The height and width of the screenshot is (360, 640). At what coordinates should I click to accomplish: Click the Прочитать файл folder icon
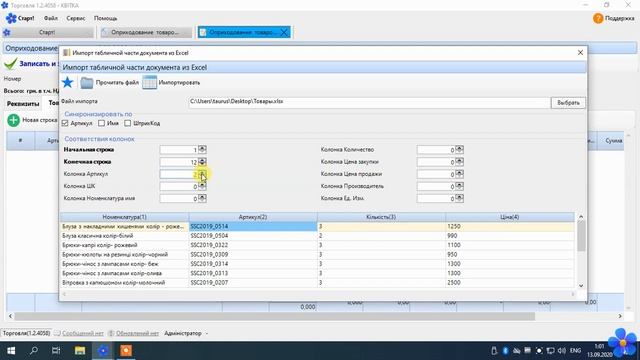point(87,83)
